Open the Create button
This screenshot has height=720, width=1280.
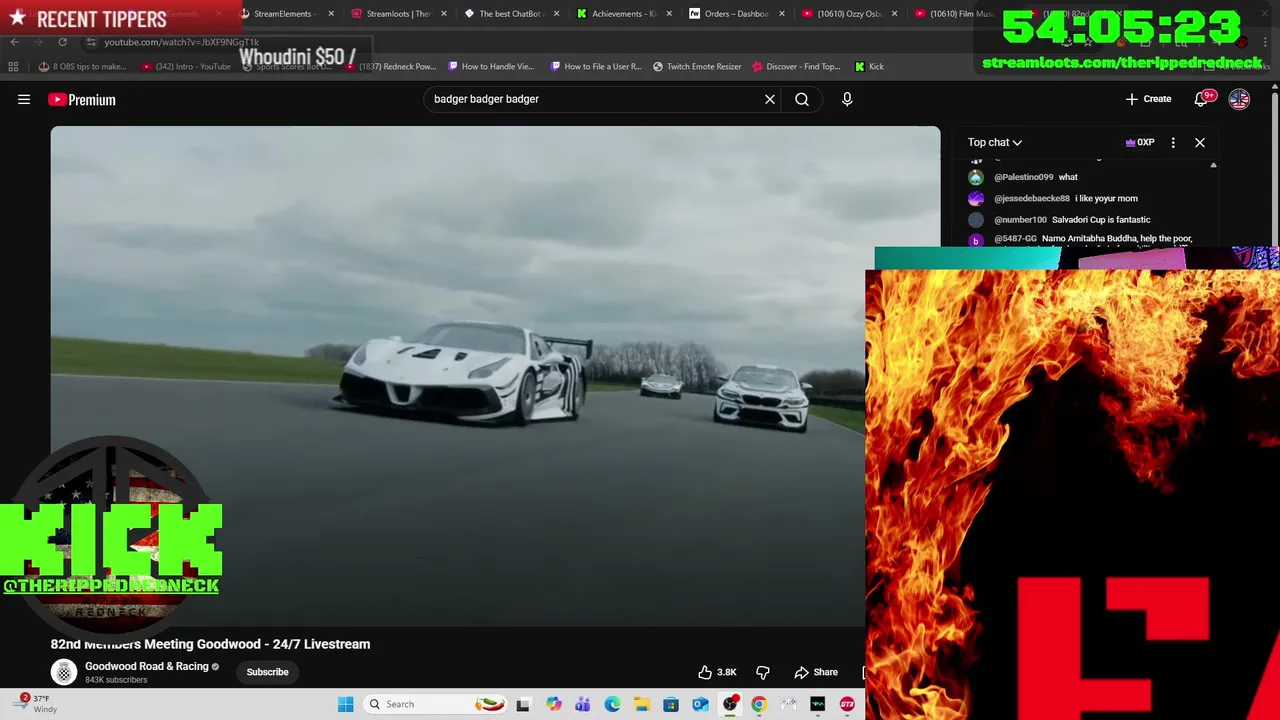coord(1148,99)
